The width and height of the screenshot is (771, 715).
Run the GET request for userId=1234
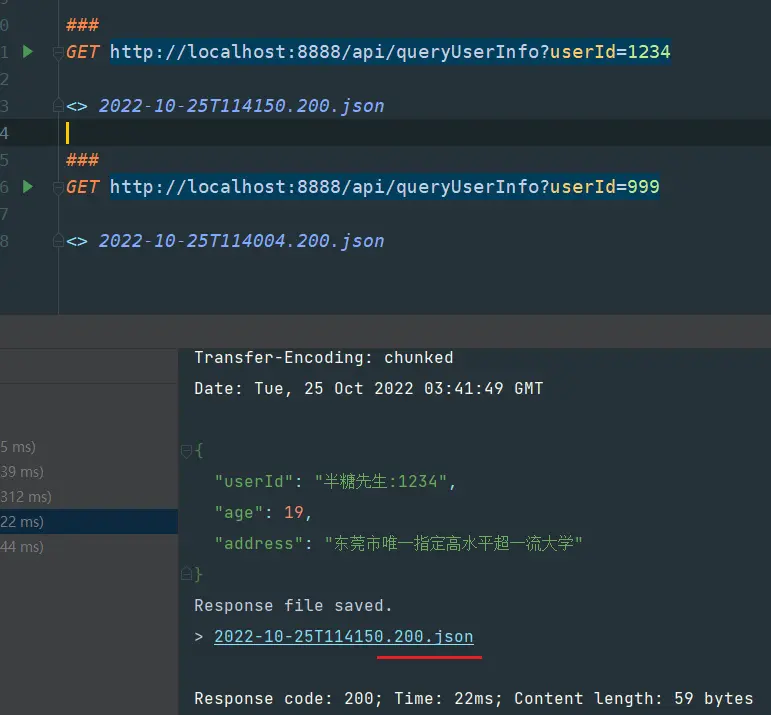28,51
